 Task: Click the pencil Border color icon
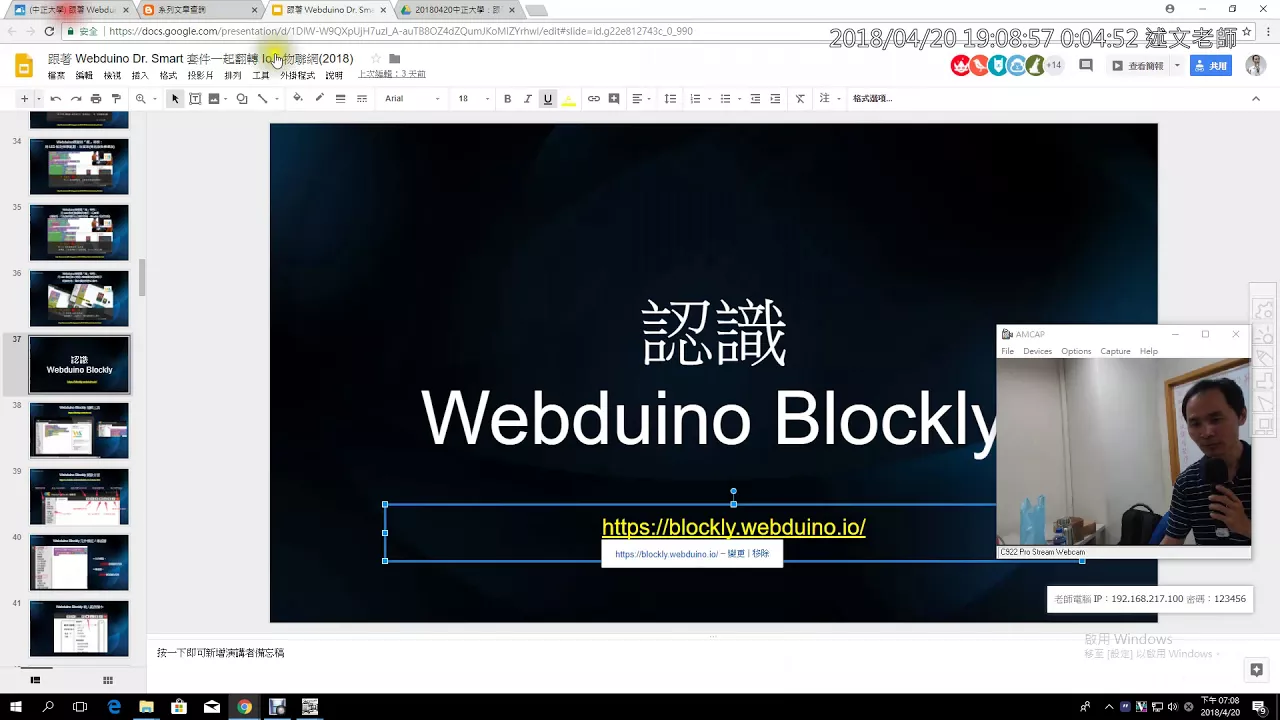pyautogui.click(x=319, y=98)
